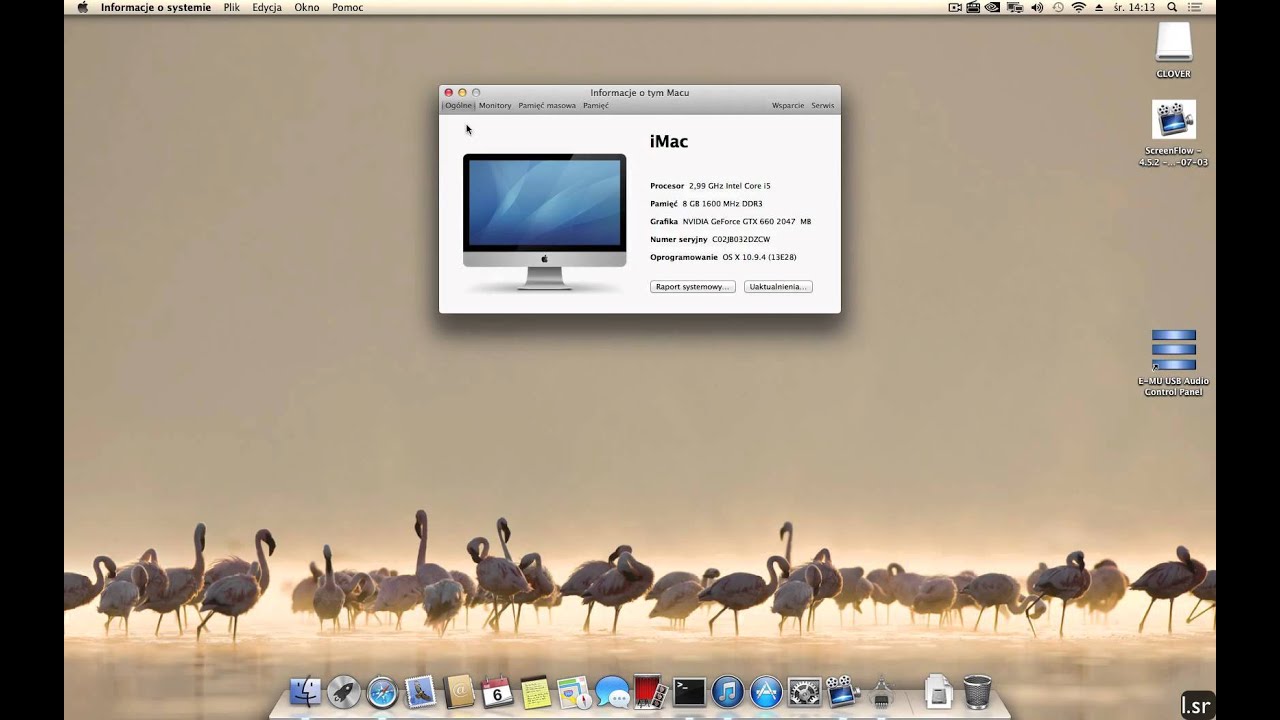Open Maps icon in dock
Image resolution: width=1280 pixels, height=720 pixels.
point(574,691)
